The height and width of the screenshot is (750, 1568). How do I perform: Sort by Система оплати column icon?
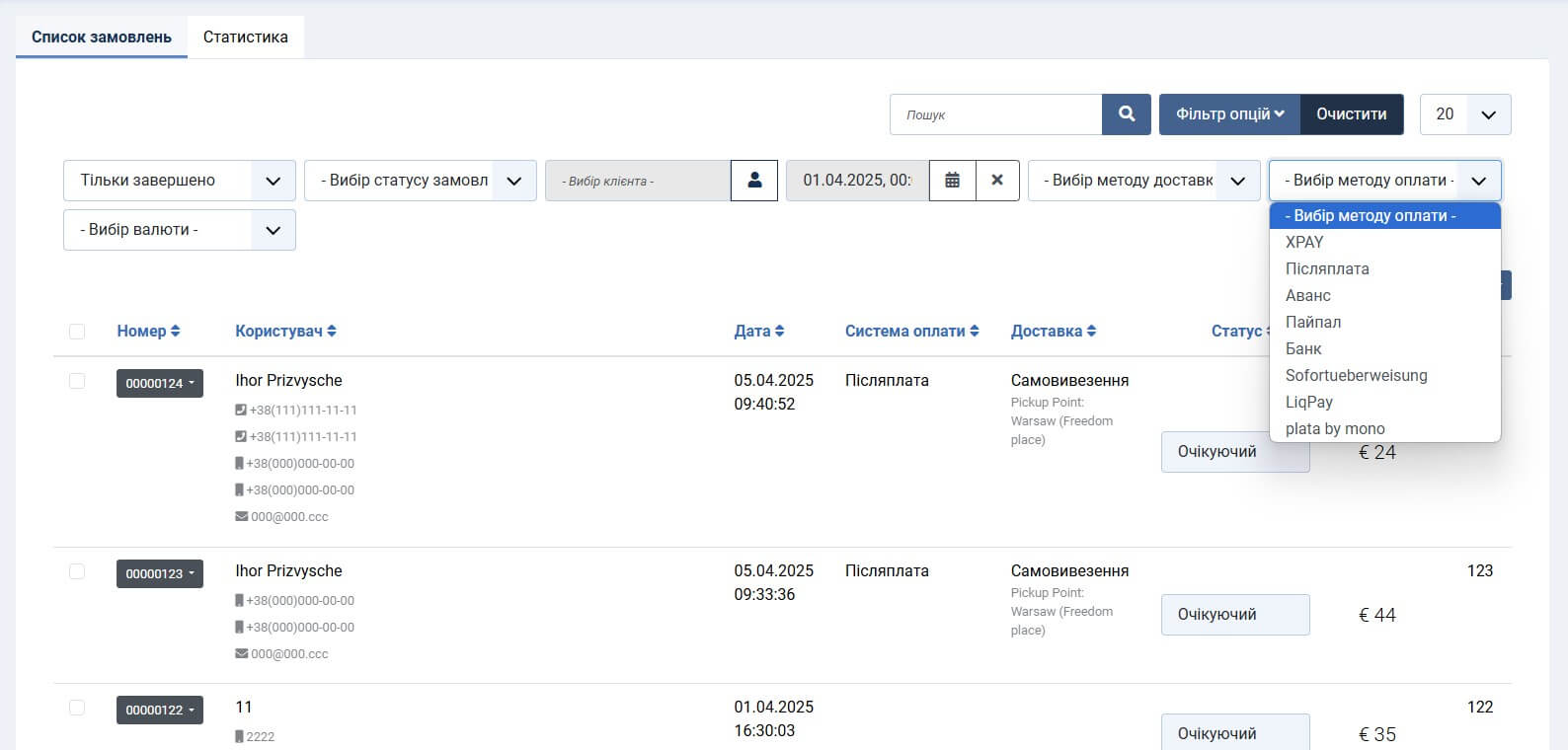975,332
